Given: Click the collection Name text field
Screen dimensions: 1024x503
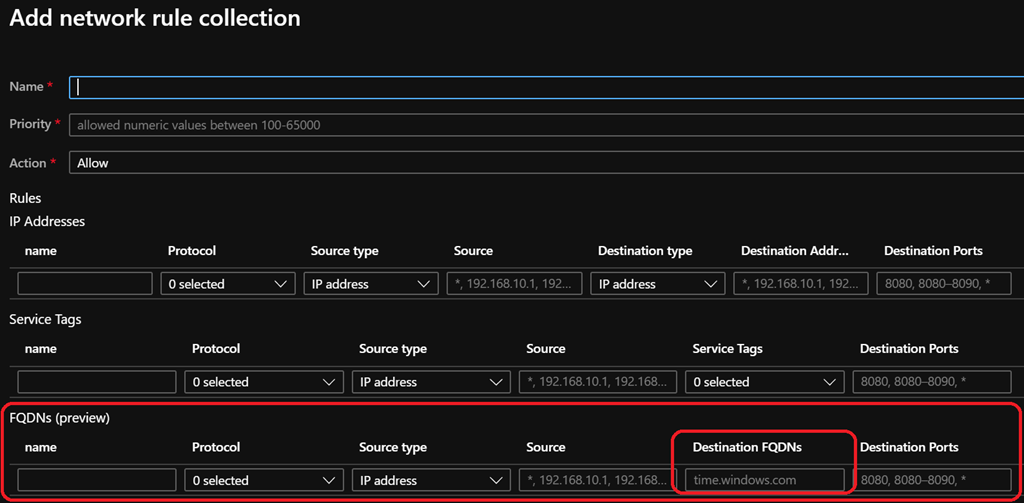Looking at the screenshot, I should pyautogui.click(x=545, y=87).
